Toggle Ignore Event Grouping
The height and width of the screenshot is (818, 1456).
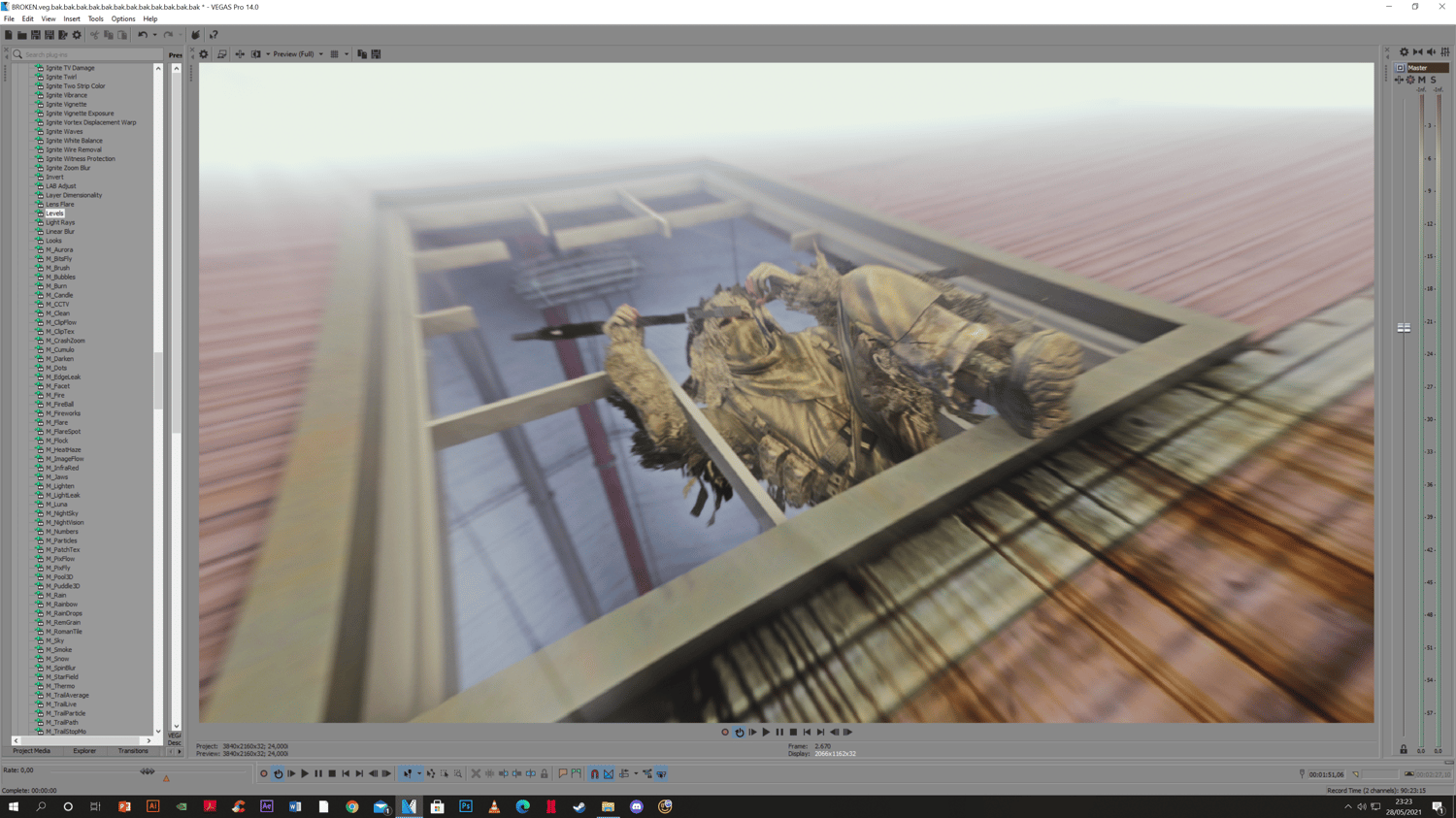tap(661, 774)
